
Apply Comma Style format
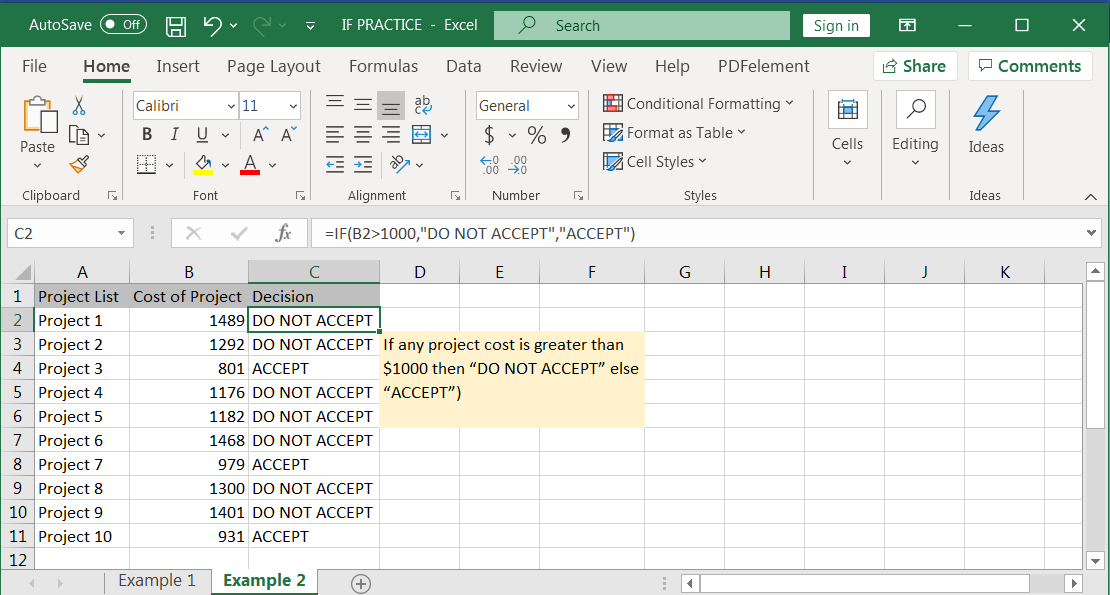566,134
